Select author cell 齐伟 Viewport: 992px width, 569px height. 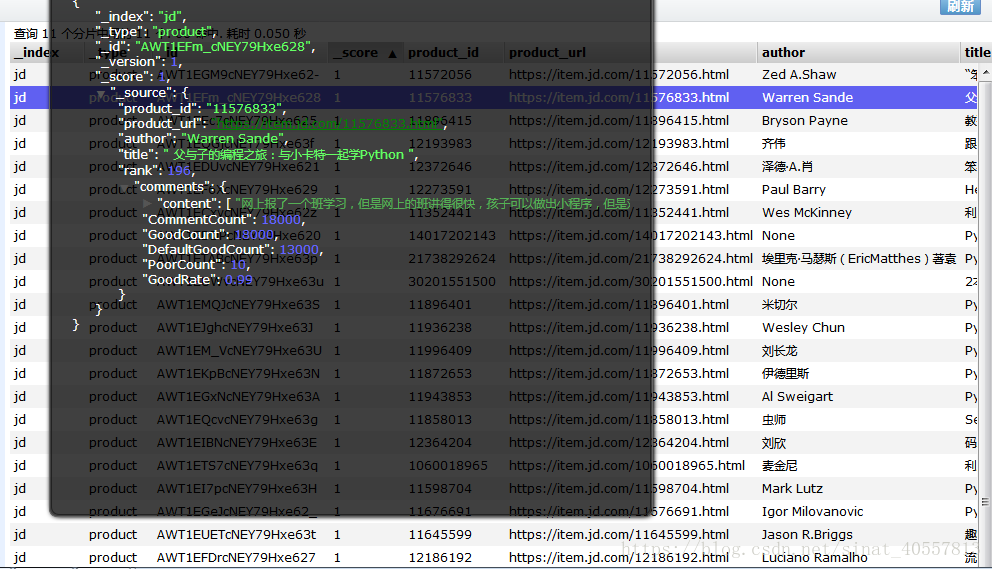774,144
